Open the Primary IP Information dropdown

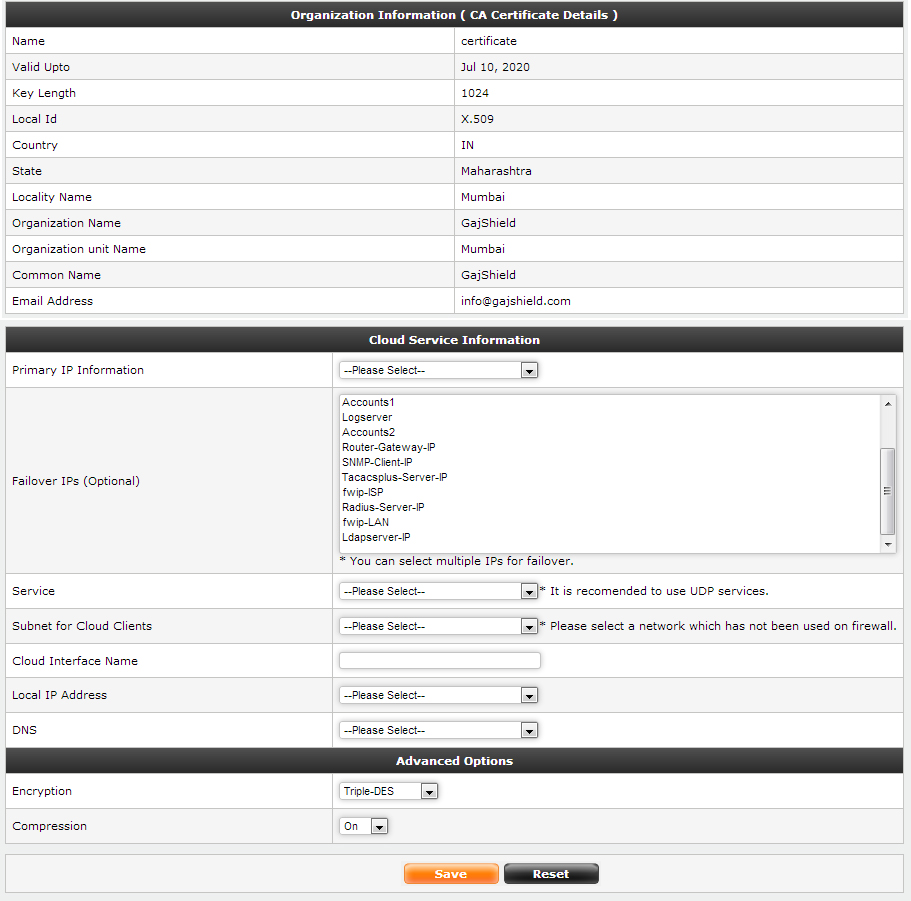point(438,370)
